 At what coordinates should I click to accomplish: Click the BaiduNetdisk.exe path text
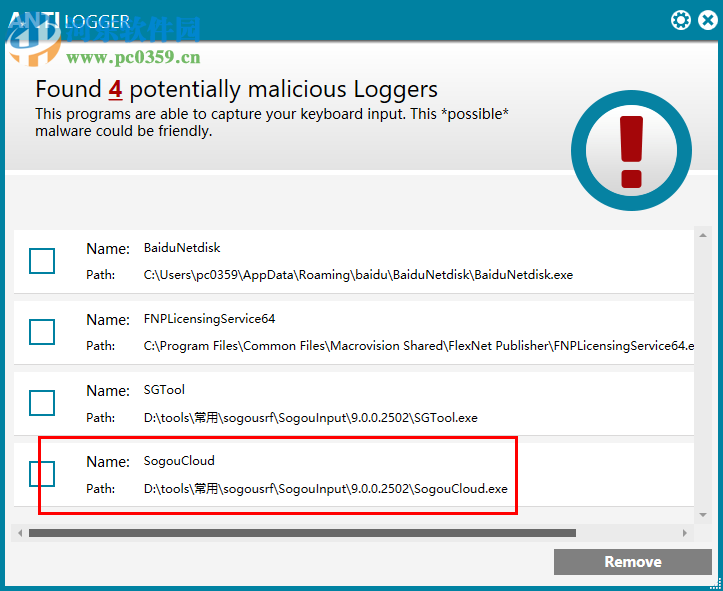358,275
